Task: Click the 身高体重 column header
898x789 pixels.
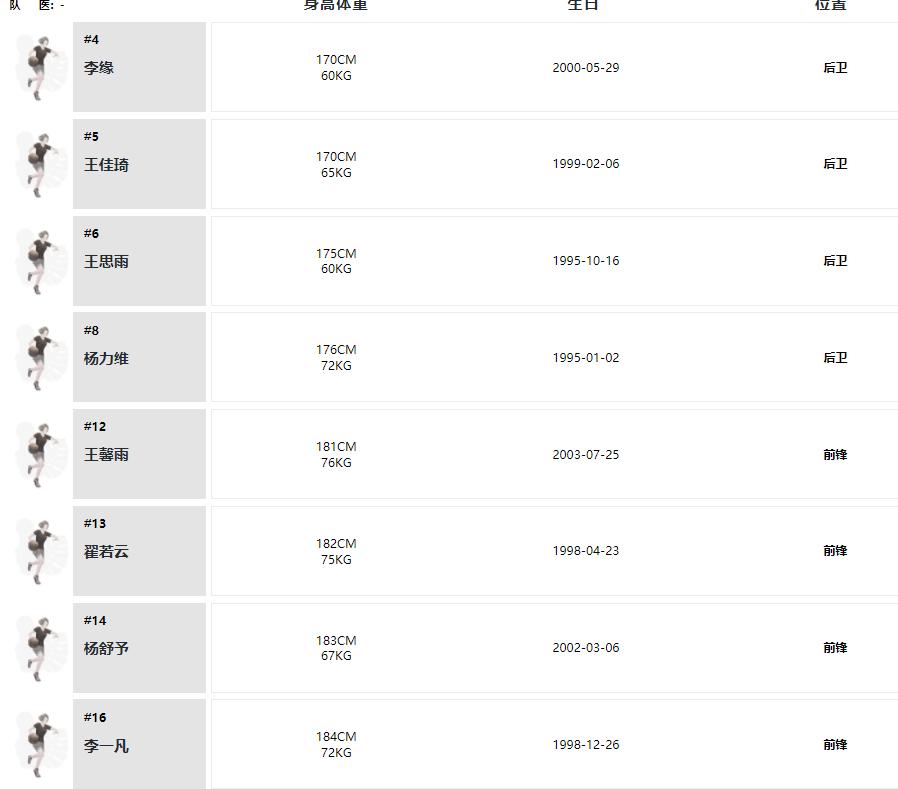Action: point(336,5)
